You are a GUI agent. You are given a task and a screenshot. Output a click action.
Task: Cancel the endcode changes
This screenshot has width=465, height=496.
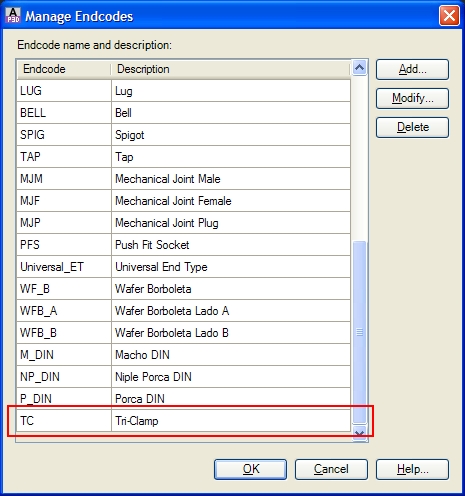point(331,469)
